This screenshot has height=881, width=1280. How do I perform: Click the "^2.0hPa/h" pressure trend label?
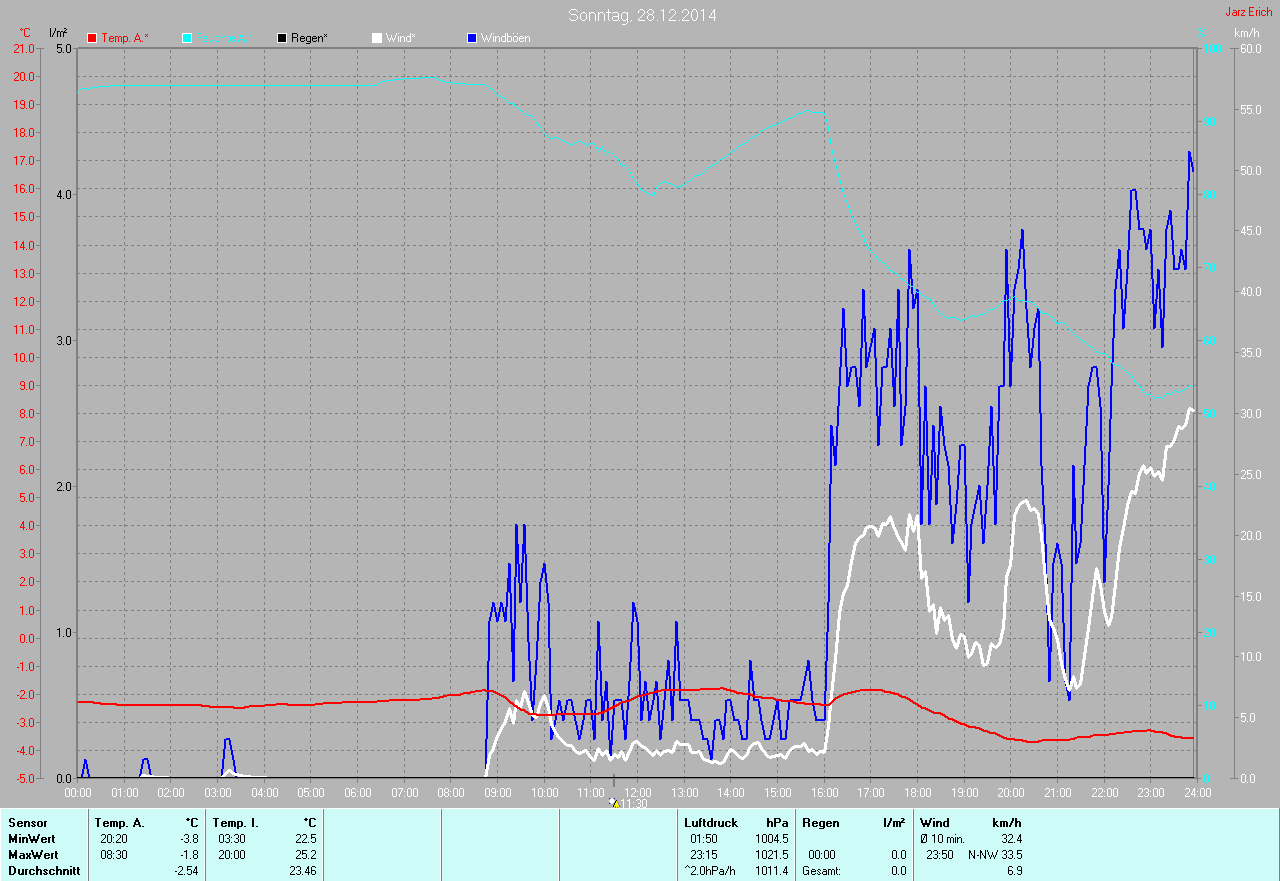710,871
